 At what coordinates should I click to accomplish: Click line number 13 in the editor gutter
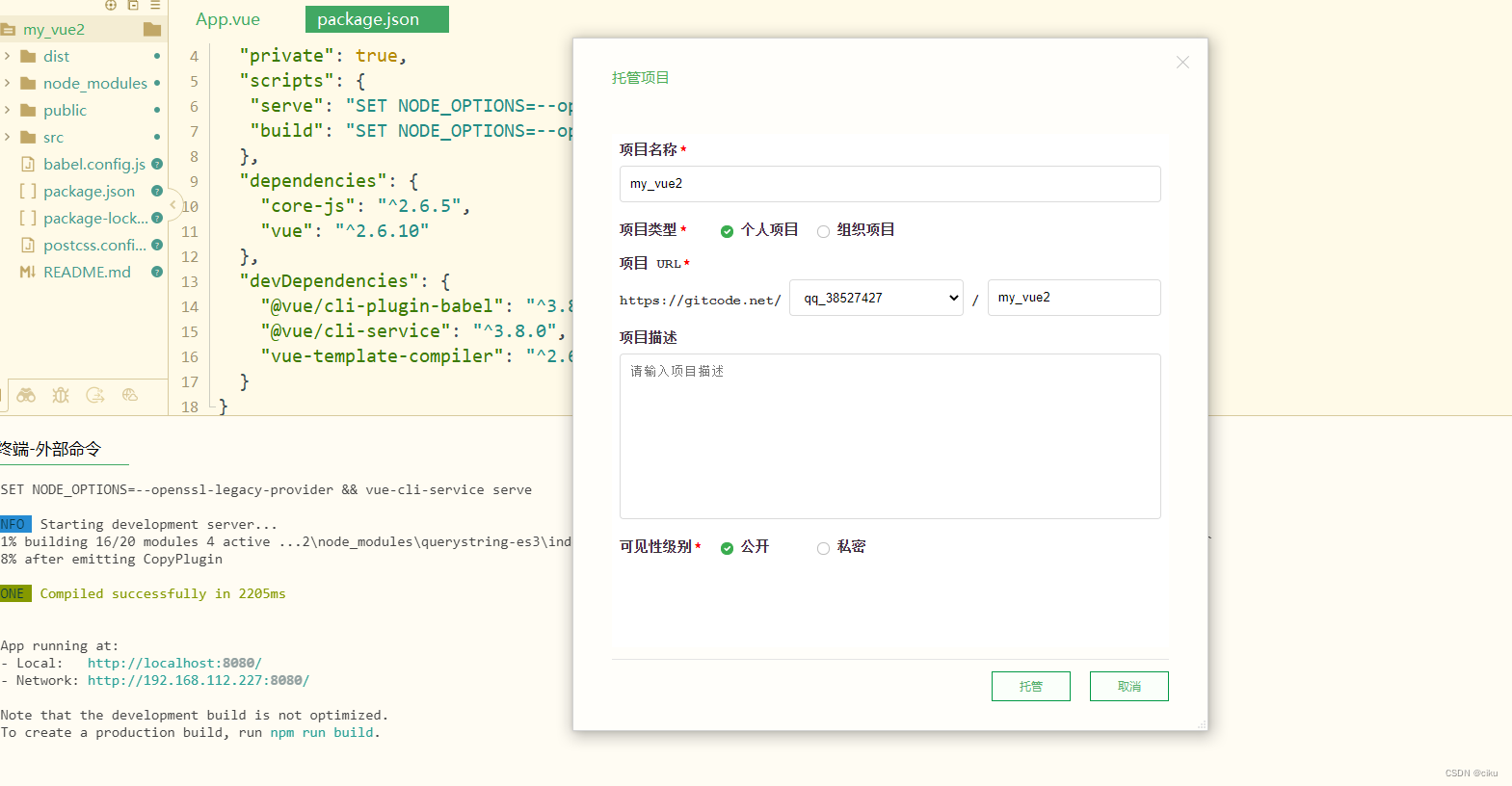coord(190,281)
